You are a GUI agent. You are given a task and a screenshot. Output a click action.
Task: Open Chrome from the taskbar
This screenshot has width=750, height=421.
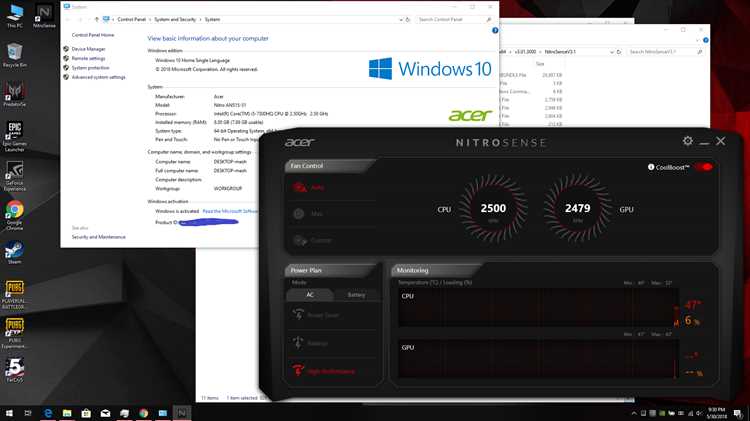(143, 413)
